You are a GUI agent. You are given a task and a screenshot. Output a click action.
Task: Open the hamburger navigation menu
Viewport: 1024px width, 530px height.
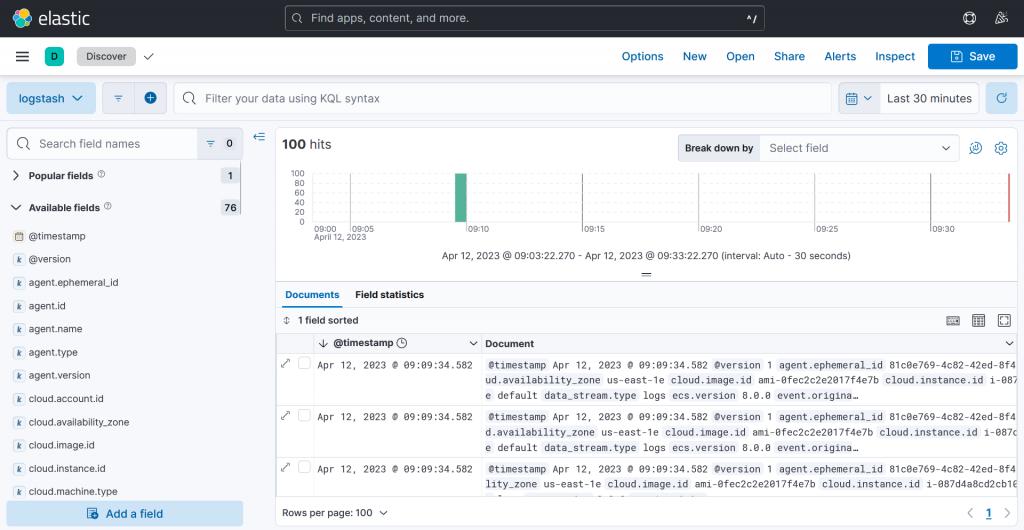(22, 57)
